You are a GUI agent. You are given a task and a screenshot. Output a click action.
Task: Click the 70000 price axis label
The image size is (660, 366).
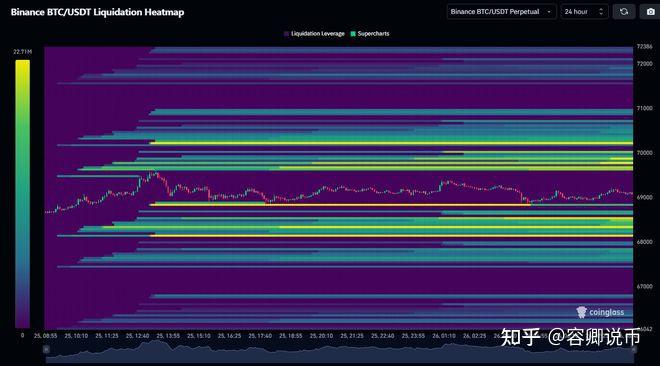pyautogui.click(x=644, y=153)
